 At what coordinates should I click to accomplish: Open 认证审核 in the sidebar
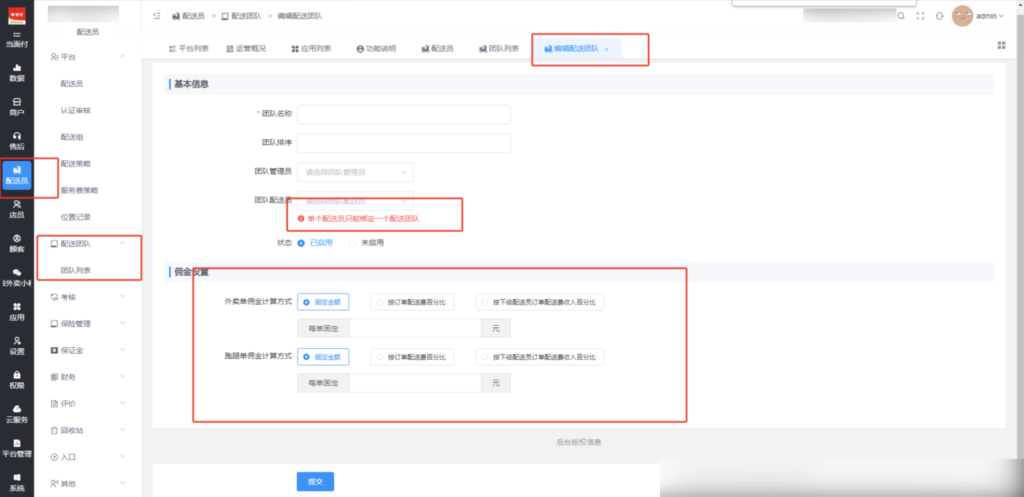[76, 110]
